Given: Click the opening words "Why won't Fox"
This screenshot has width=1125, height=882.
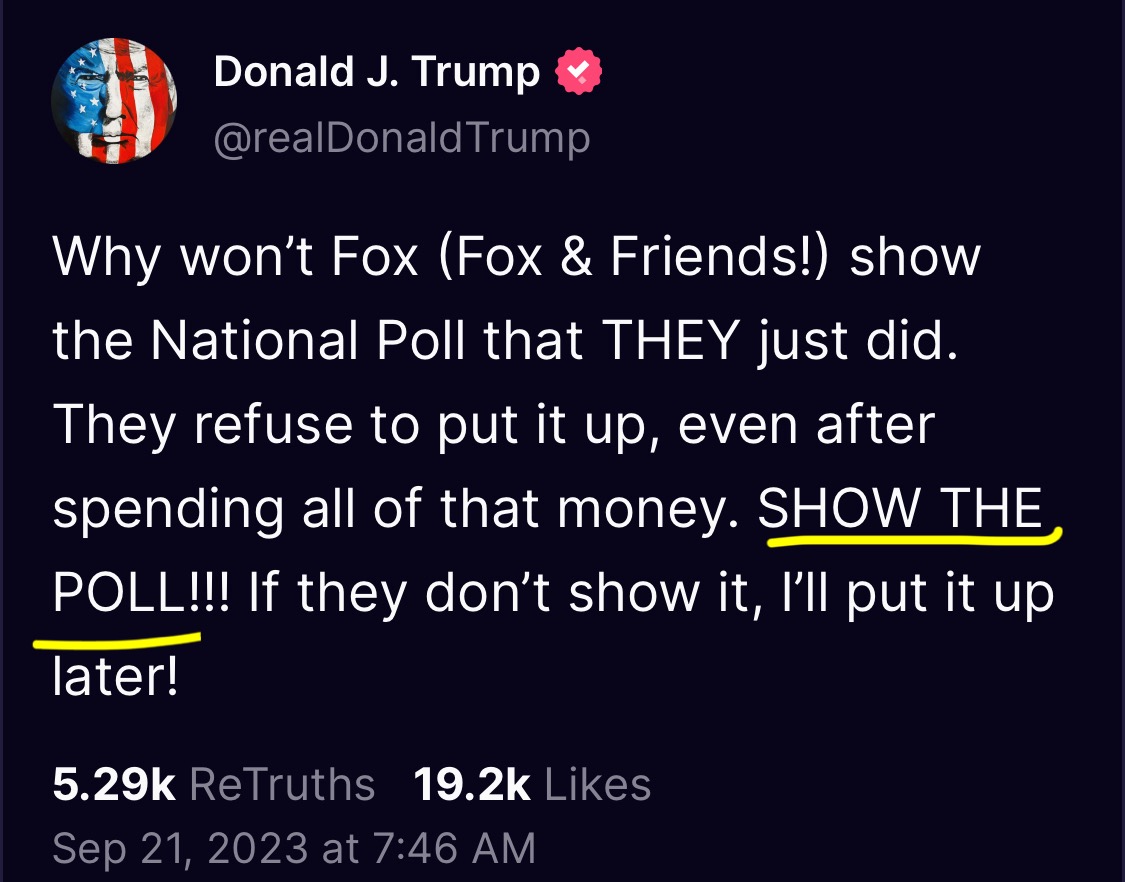Looking at the screenshot, I should tap(235, 258).
